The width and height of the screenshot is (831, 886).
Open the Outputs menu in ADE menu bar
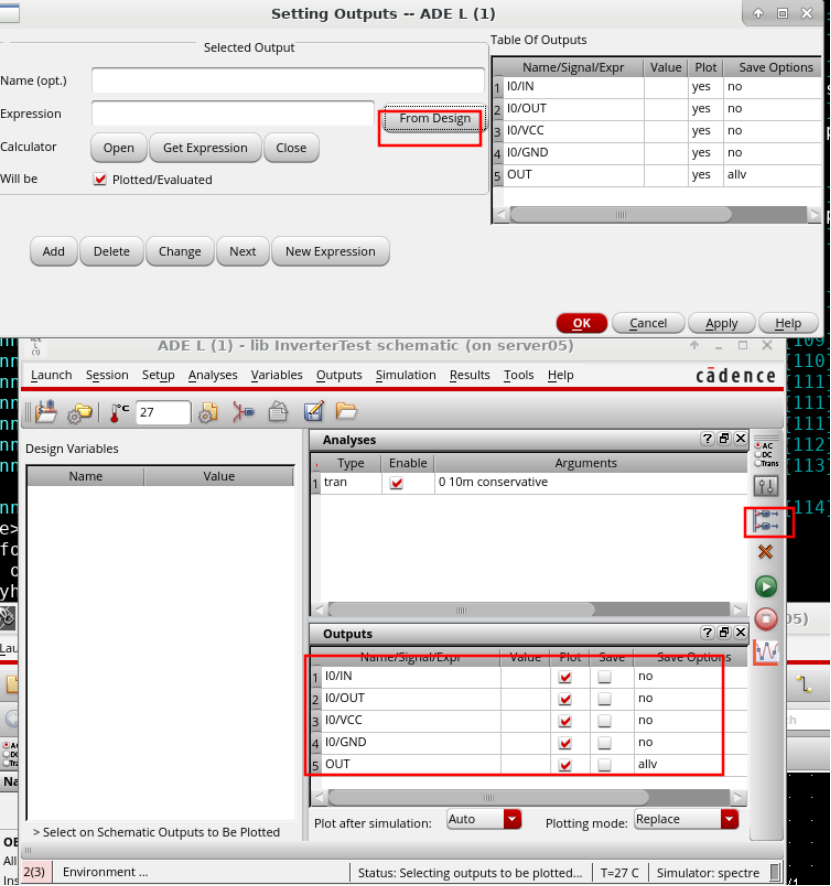338,375
